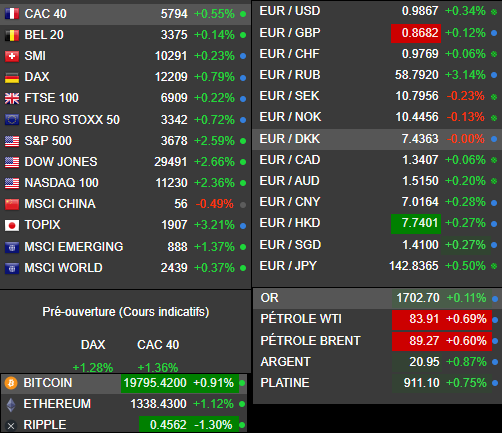Click the Ethereum diamond logo icon
Image resolution: width=502 pixels, height=433 pixels.
click(x=11, y=404)
